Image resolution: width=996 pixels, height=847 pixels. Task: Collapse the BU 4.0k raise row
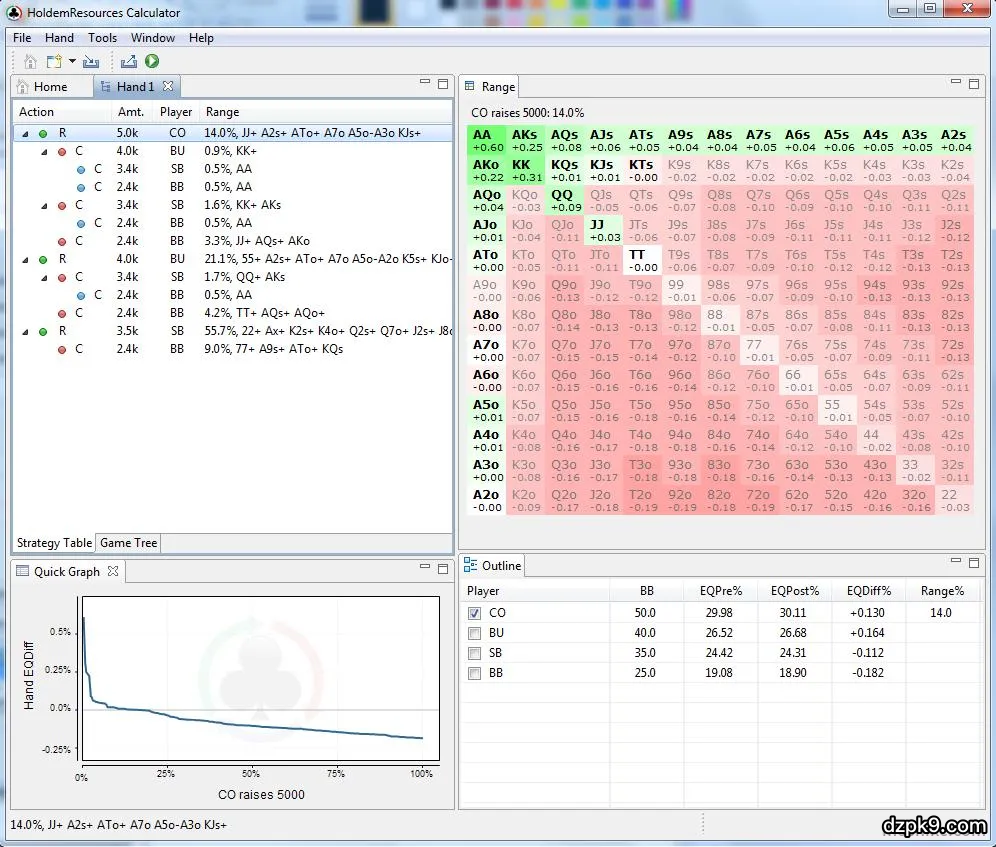pos(25,259)
